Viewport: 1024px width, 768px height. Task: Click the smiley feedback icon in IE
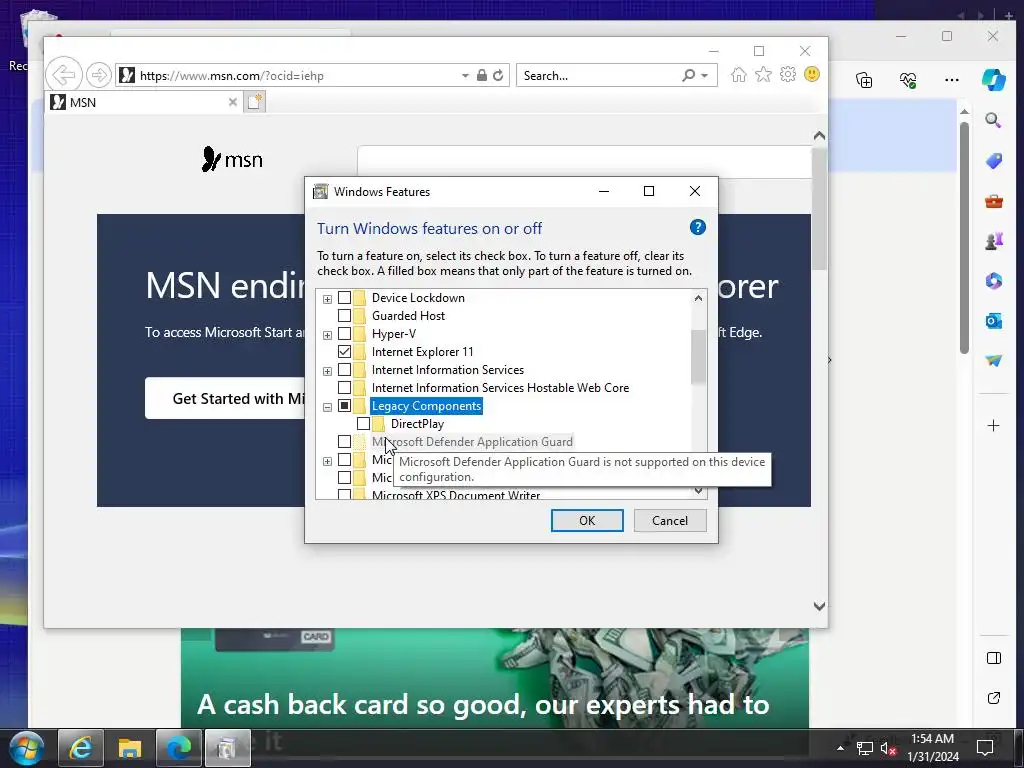pos(812,74)
